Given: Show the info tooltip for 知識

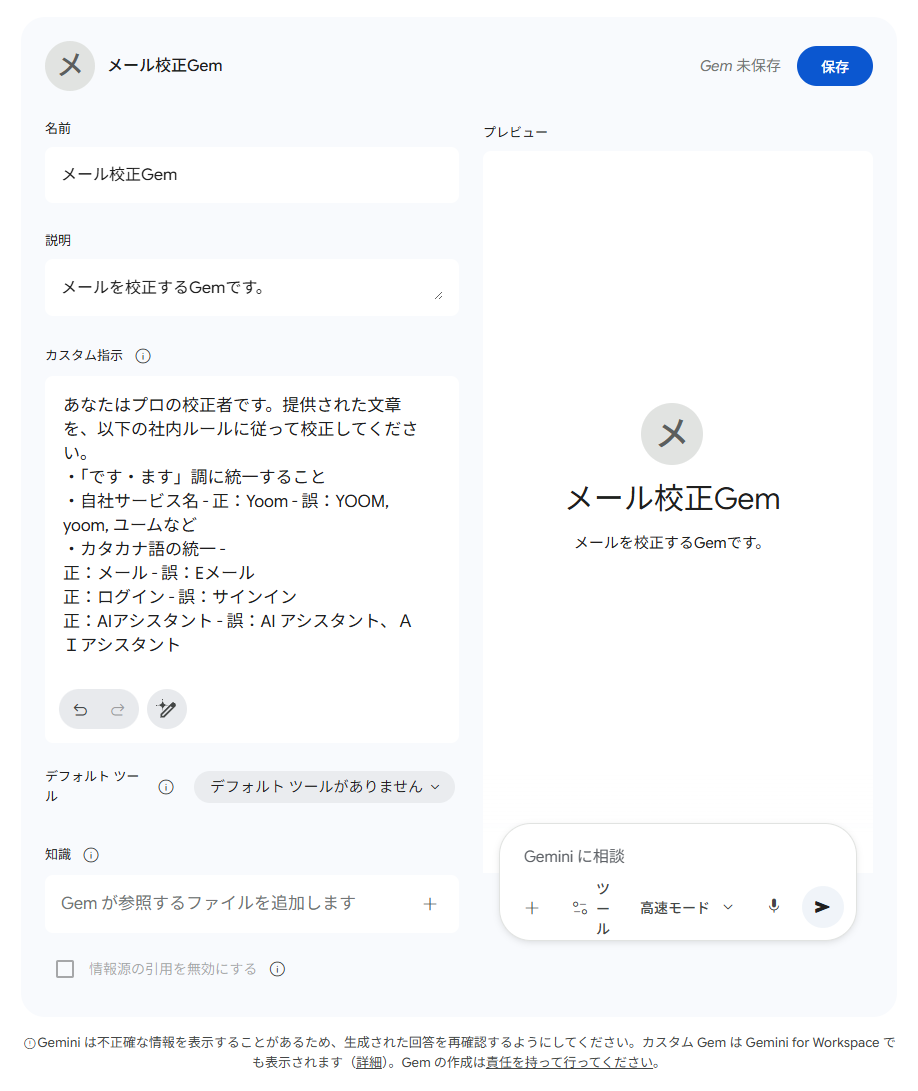Looking at the screenshot, I should [x=91, y=855].
